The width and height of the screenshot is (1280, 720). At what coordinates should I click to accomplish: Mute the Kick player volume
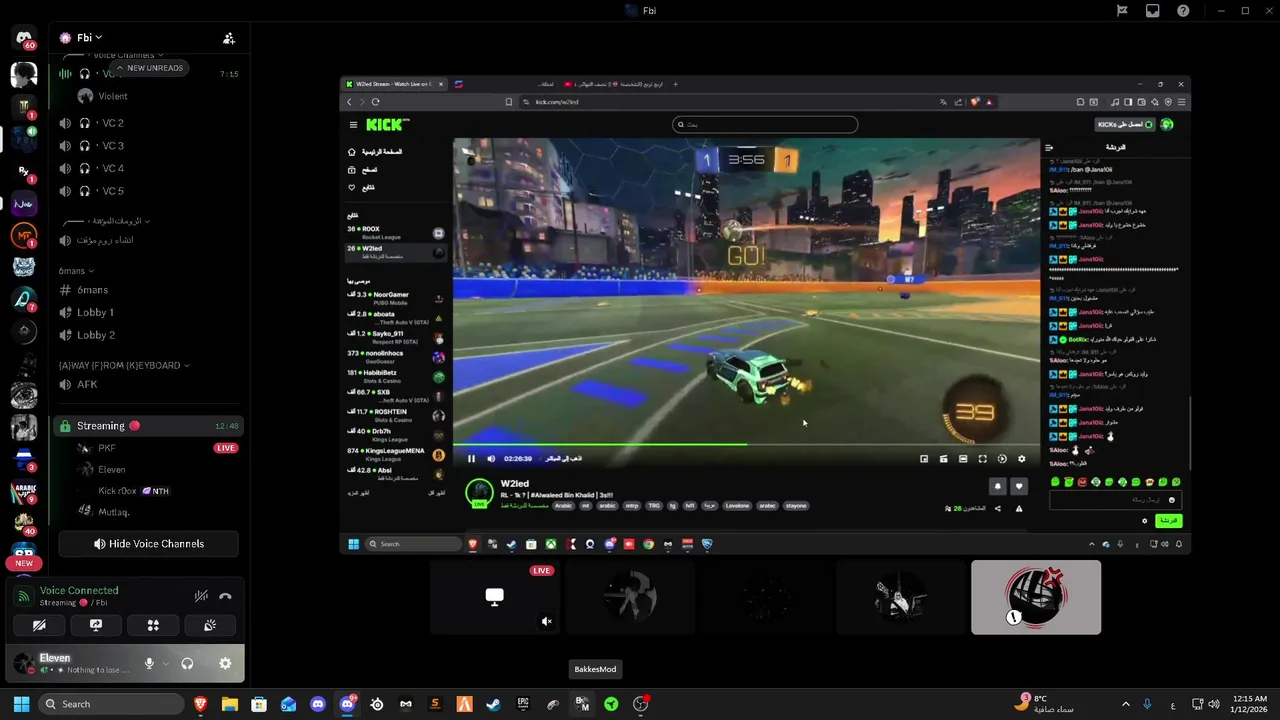[x=491, y=459]
